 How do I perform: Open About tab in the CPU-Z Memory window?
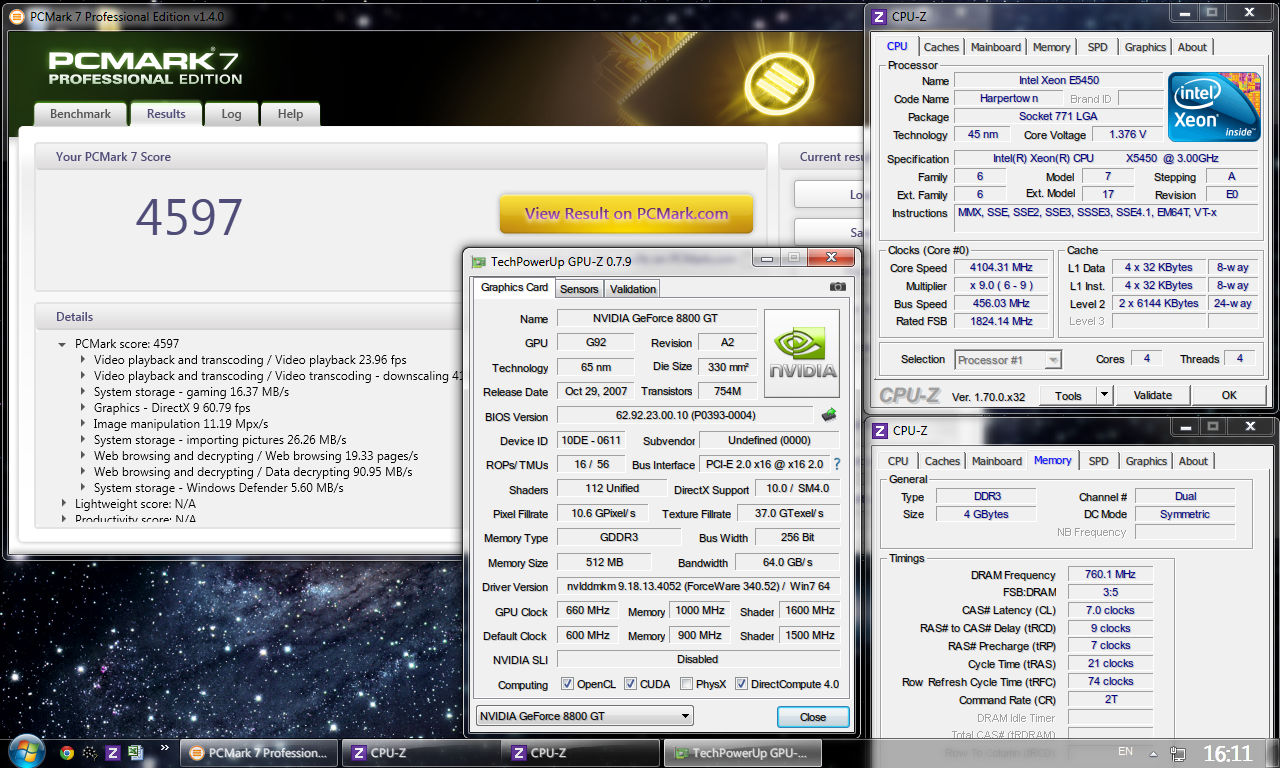click(1193, 461)
